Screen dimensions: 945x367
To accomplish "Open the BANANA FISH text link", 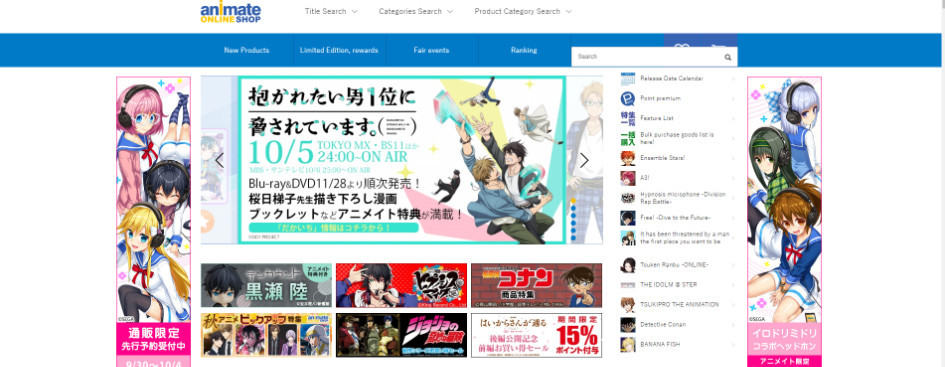I will 661,345.
